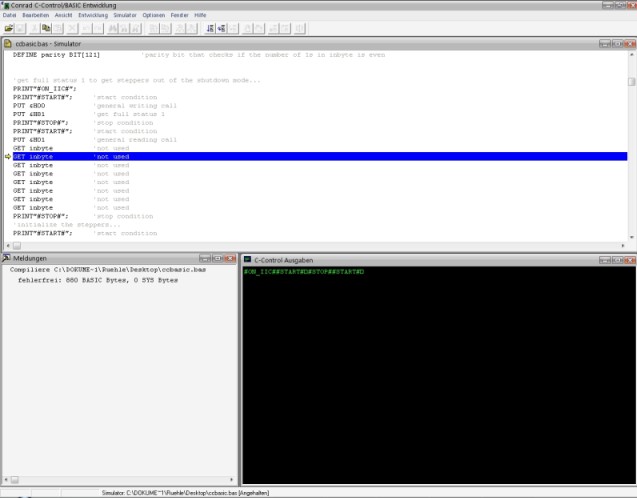This screenshot has height=498, width=637.
Task: Click the code editor's scroll up arrow
Action: [632, 54]
